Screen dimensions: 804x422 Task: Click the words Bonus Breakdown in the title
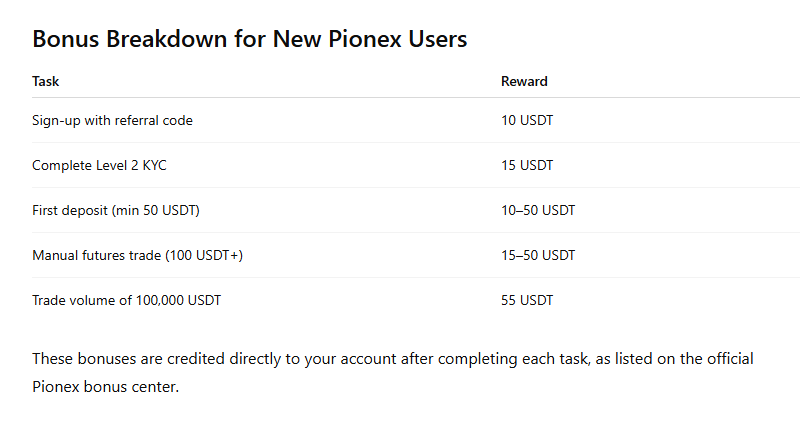click(x=130, y=39)
